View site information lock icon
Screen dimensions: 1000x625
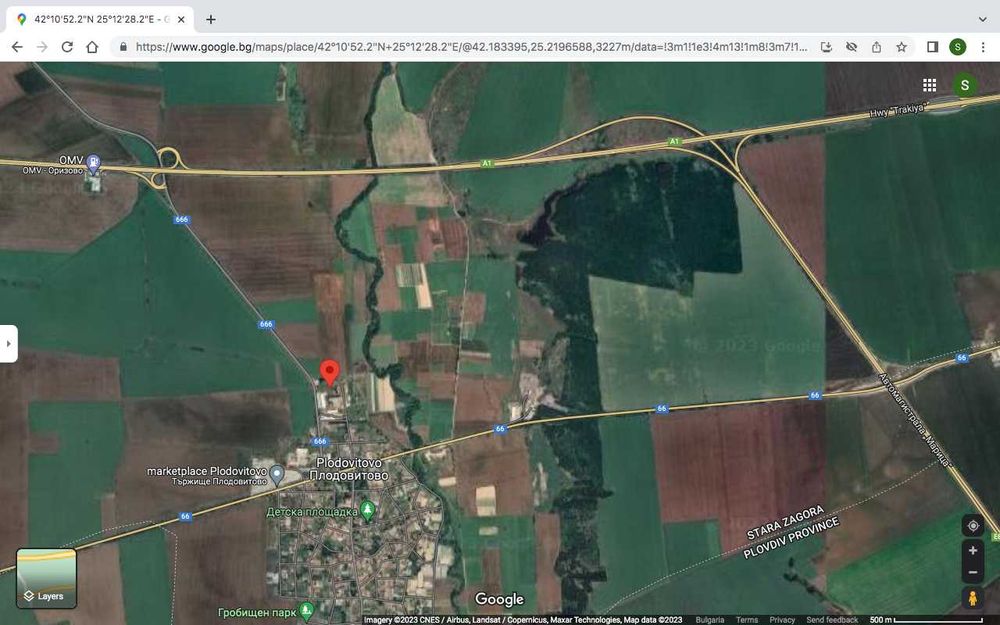click(x=123, y=47)
